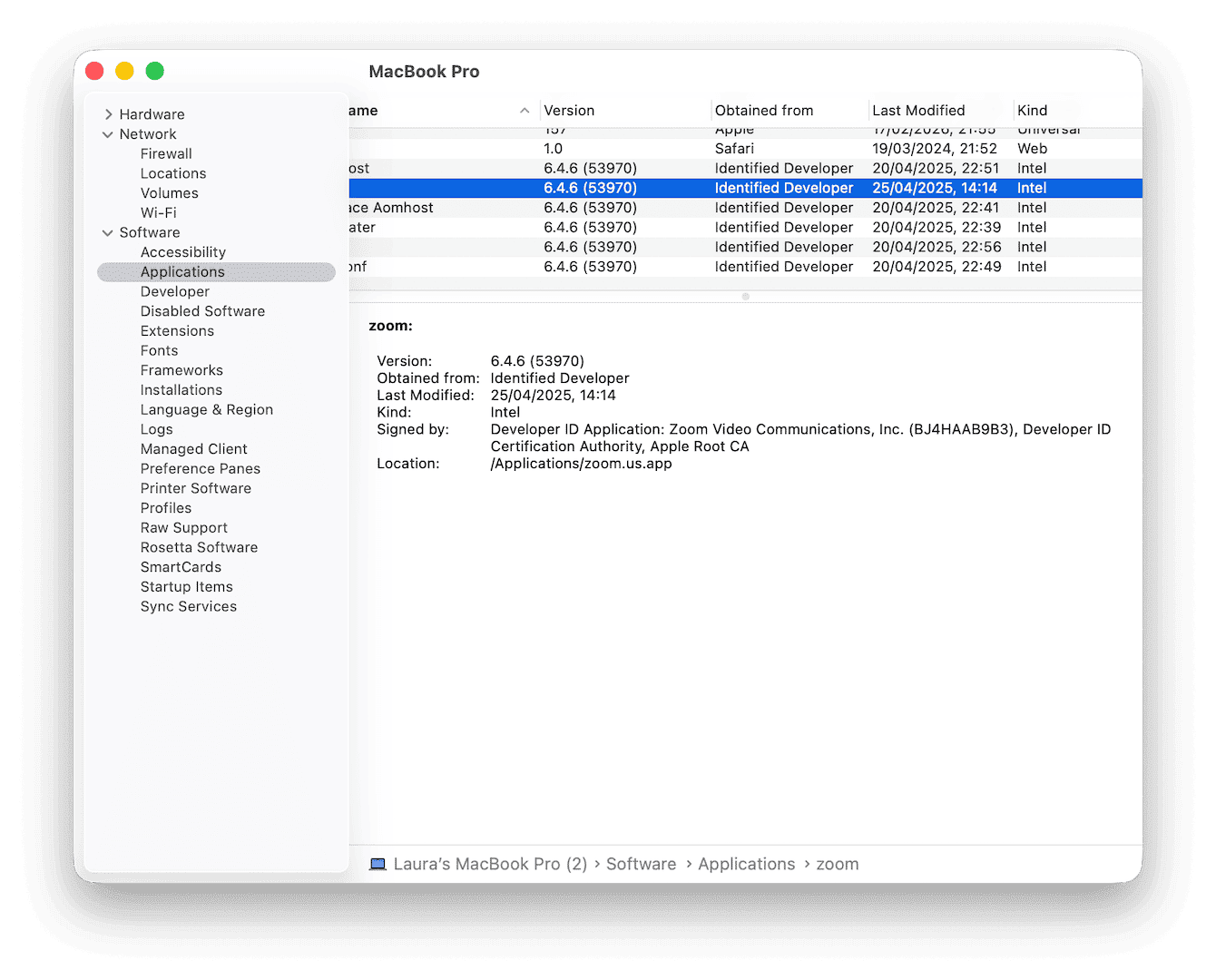Sort by Last Modified column
Image resolution: width=1216 pixels, height=980 pixels.
click(918, 111)
